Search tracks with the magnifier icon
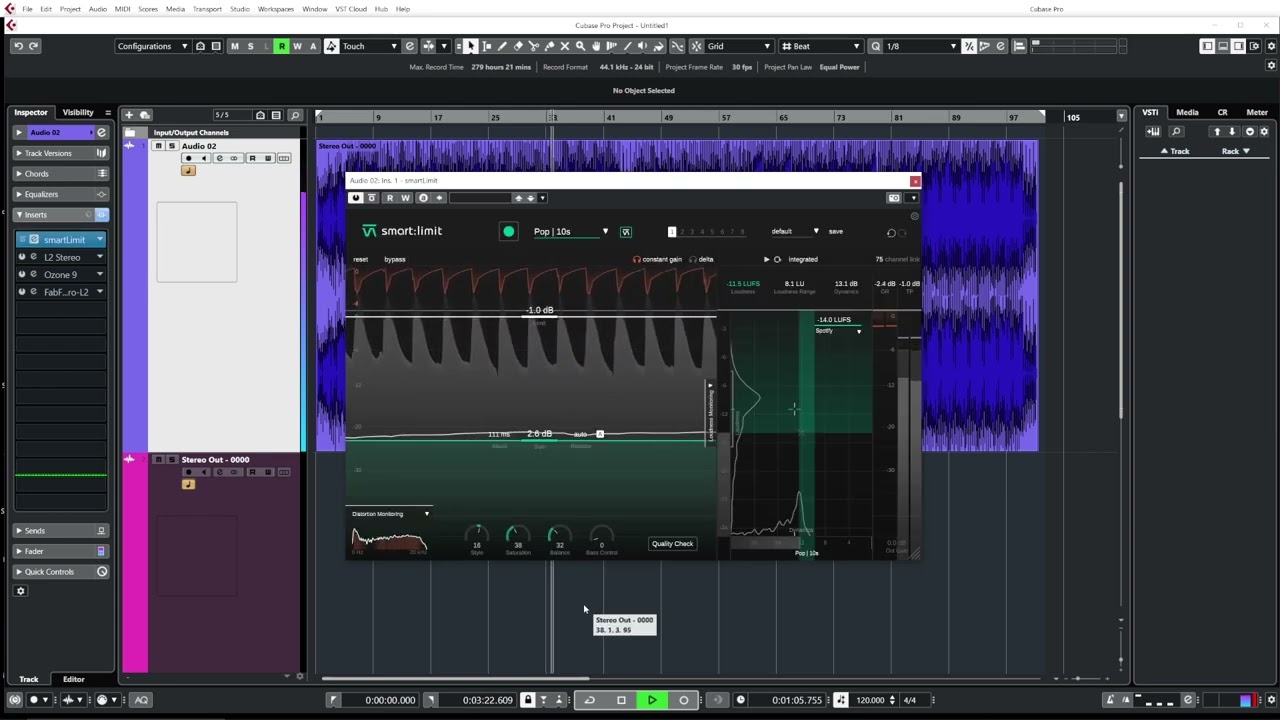The height and width of the screenshot is (720, 1280). pos(294,115)
